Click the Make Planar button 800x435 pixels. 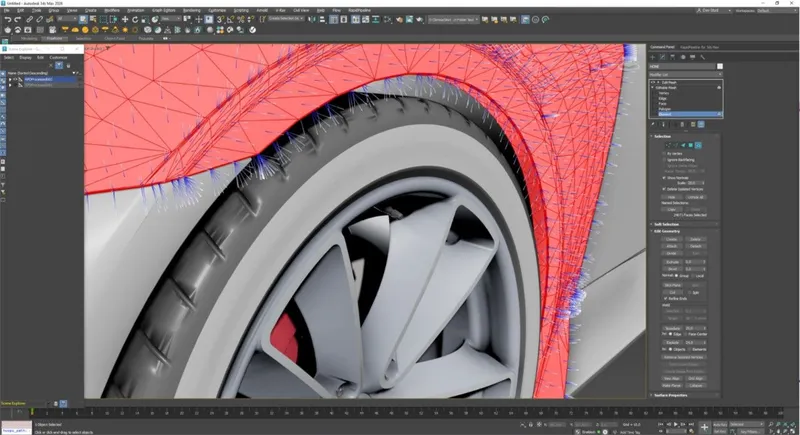(x=671, y=385)
